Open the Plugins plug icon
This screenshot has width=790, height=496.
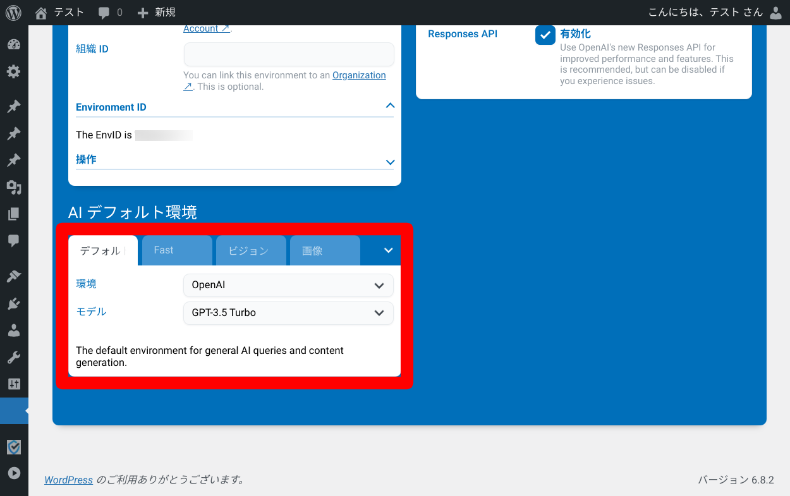tap(14, 303)
